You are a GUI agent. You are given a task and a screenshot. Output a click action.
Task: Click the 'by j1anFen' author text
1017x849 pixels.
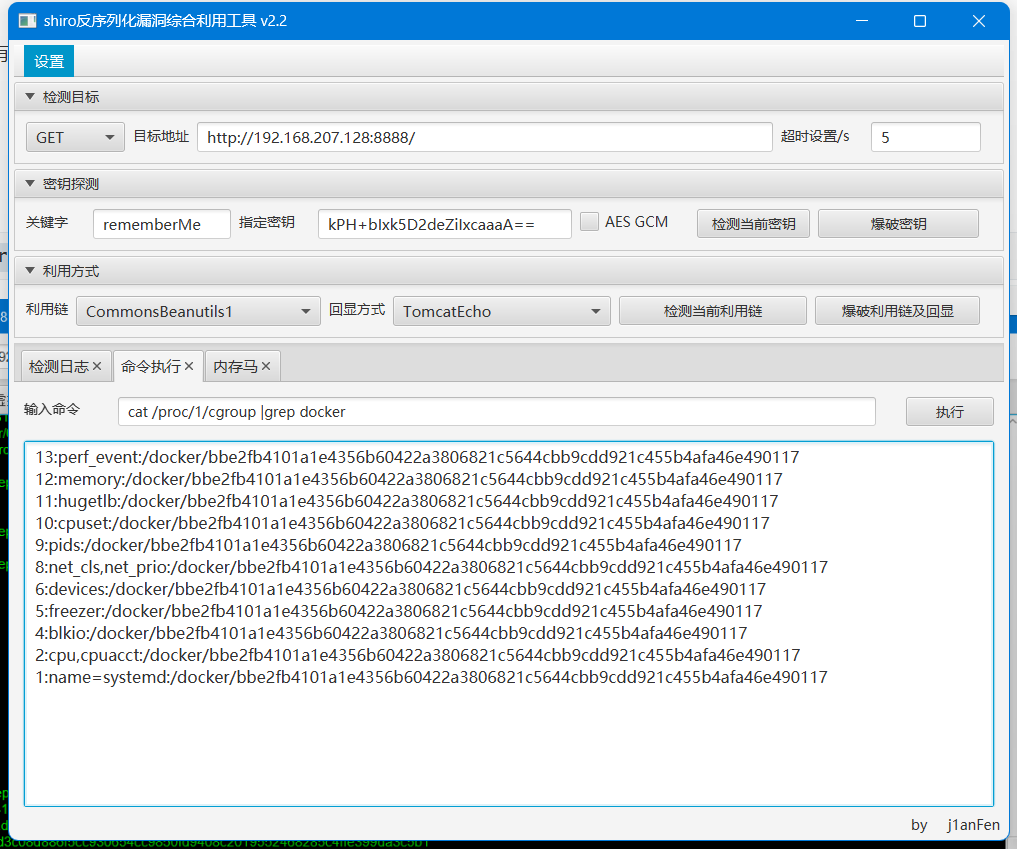tap(955, 825)
